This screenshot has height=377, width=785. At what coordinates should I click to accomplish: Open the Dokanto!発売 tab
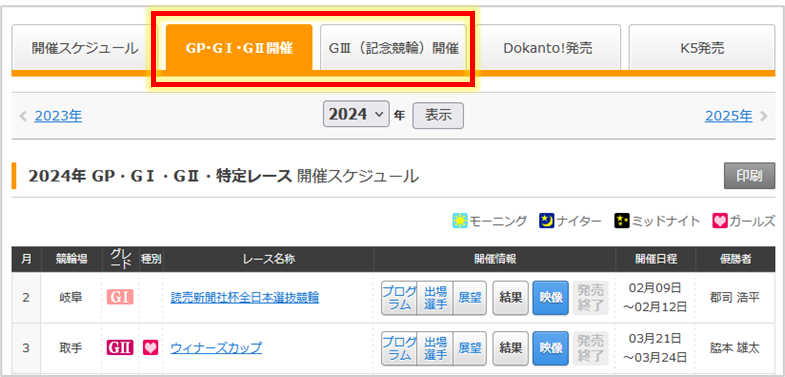548,48
